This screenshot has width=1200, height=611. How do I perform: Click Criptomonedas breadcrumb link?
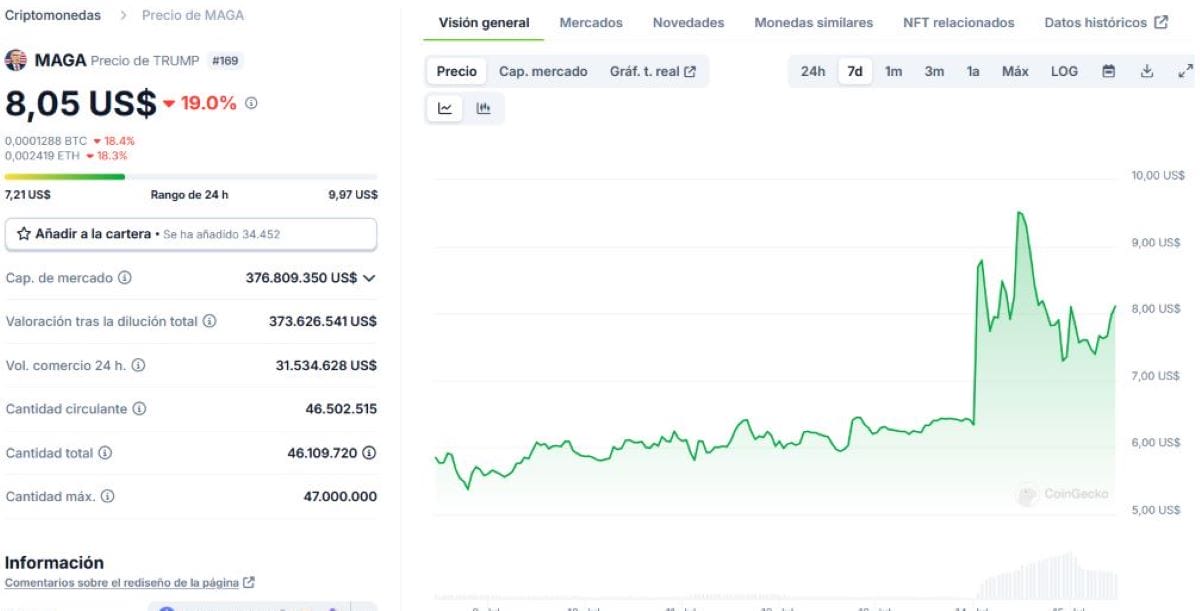[x=52, y=15]
